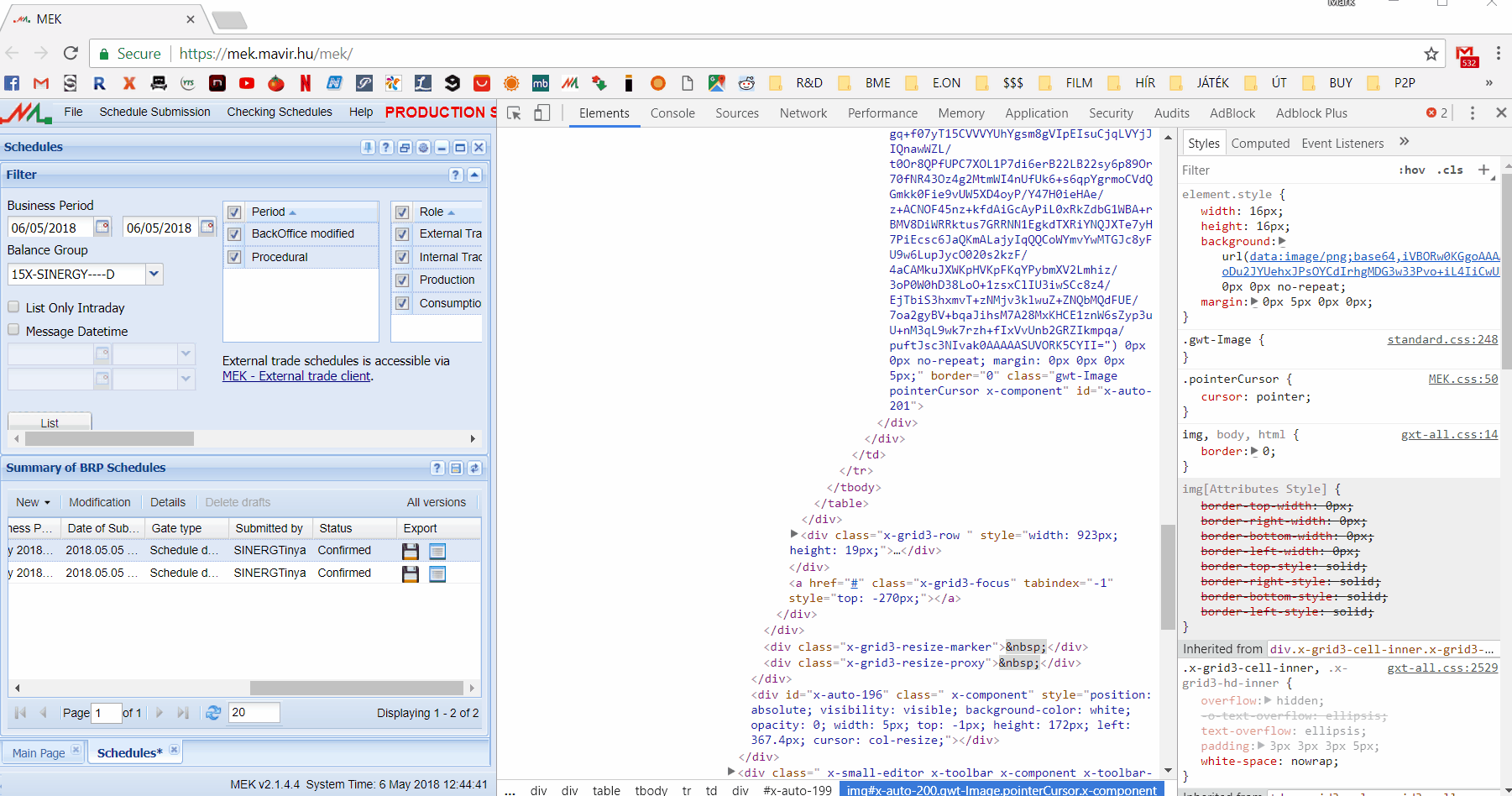Open the Schedule Submission menu
Viewport: 1512px width, 796px height.
pos(154,112)
